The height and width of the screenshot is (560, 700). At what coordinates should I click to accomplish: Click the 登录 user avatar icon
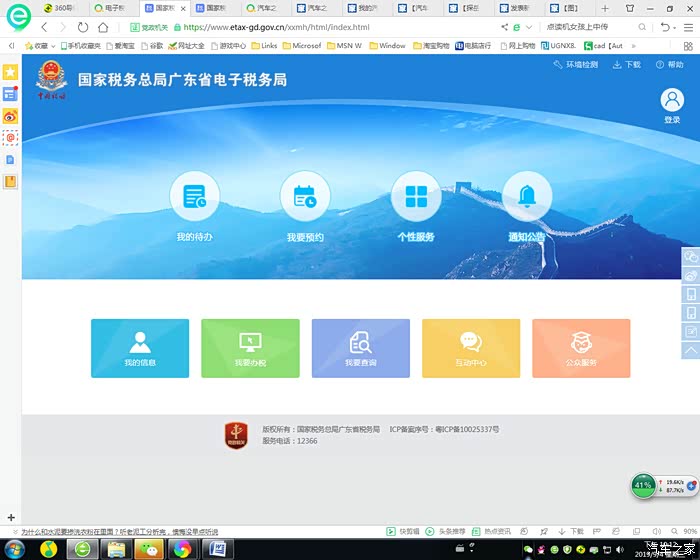pyautogui.click(x=672, y=100)
